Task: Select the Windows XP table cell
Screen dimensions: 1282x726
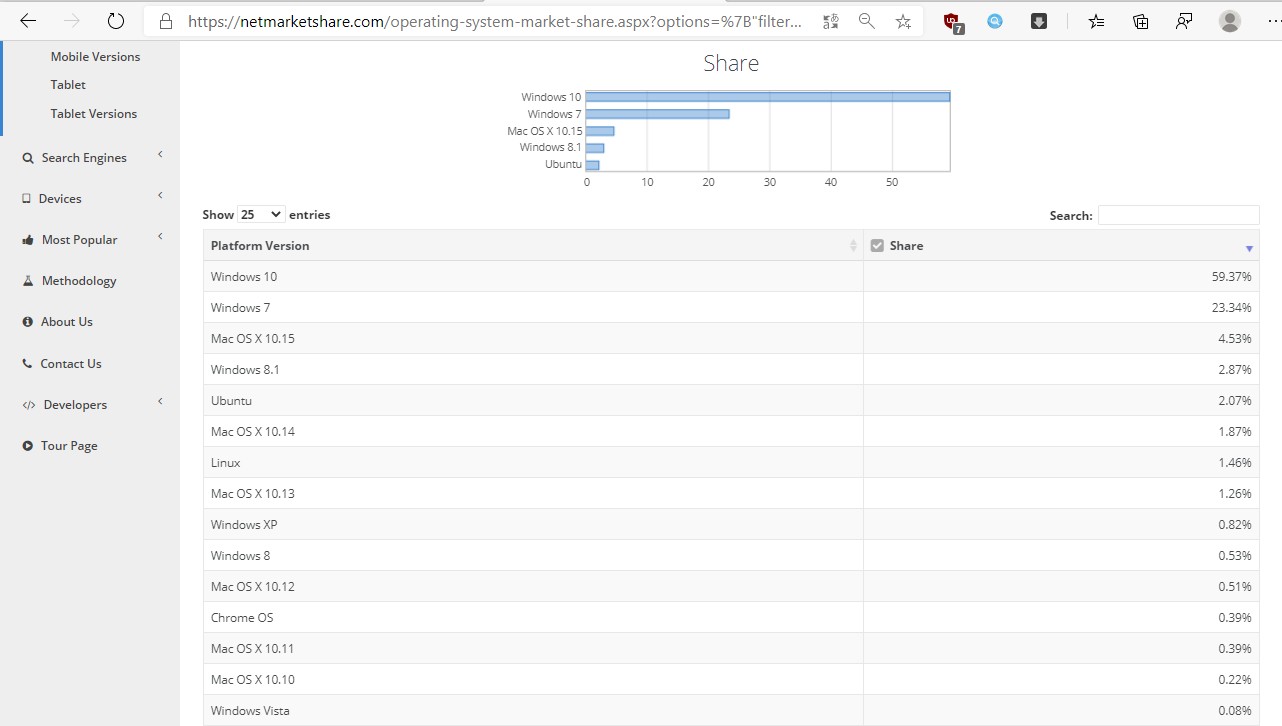Action: point(533,525)
